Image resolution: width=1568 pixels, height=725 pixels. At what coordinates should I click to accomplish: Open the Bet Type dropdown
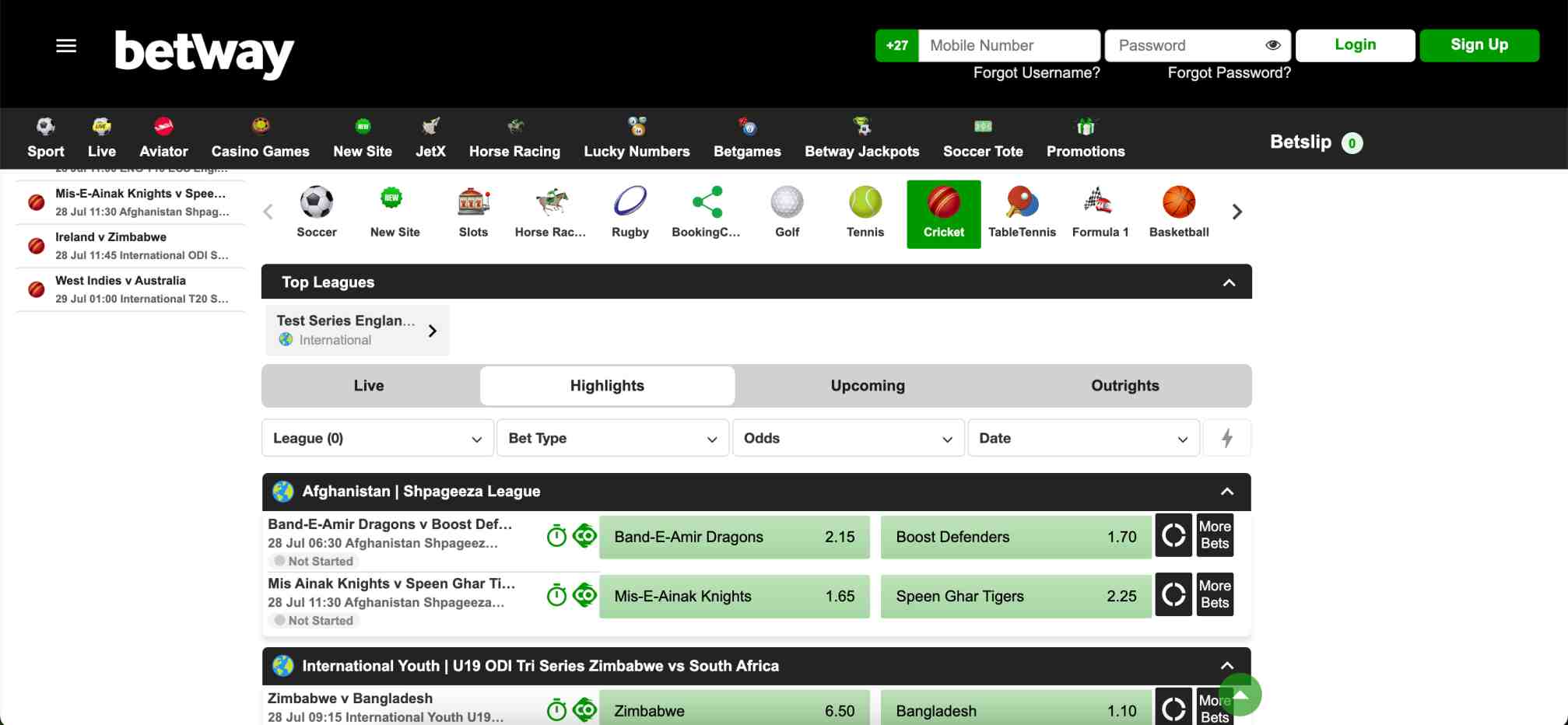point(613,438)
